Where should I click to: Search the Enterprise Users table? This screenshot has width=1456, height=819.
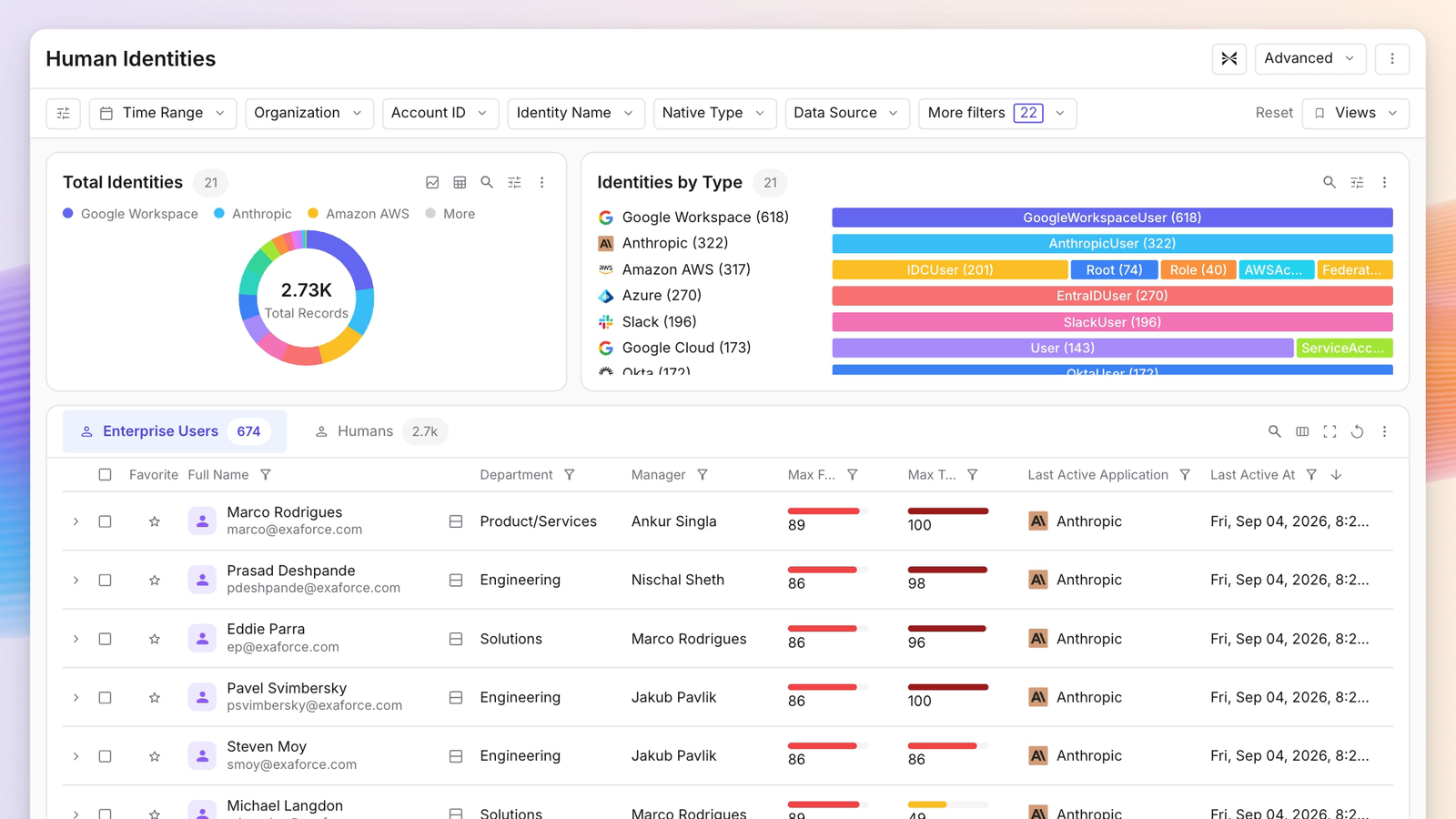coord(1275,431)
